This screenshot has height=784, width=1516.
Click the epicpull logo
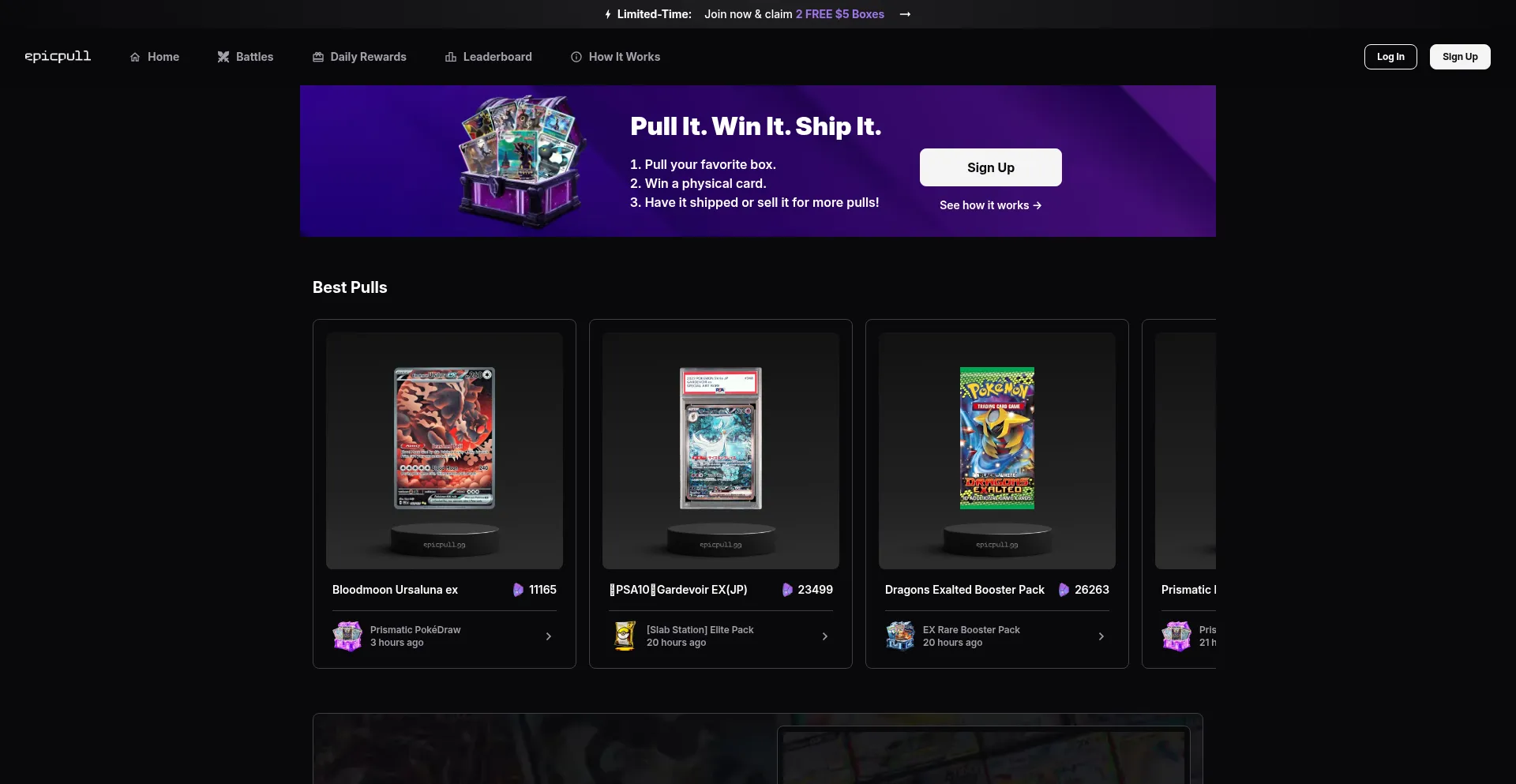58,56
